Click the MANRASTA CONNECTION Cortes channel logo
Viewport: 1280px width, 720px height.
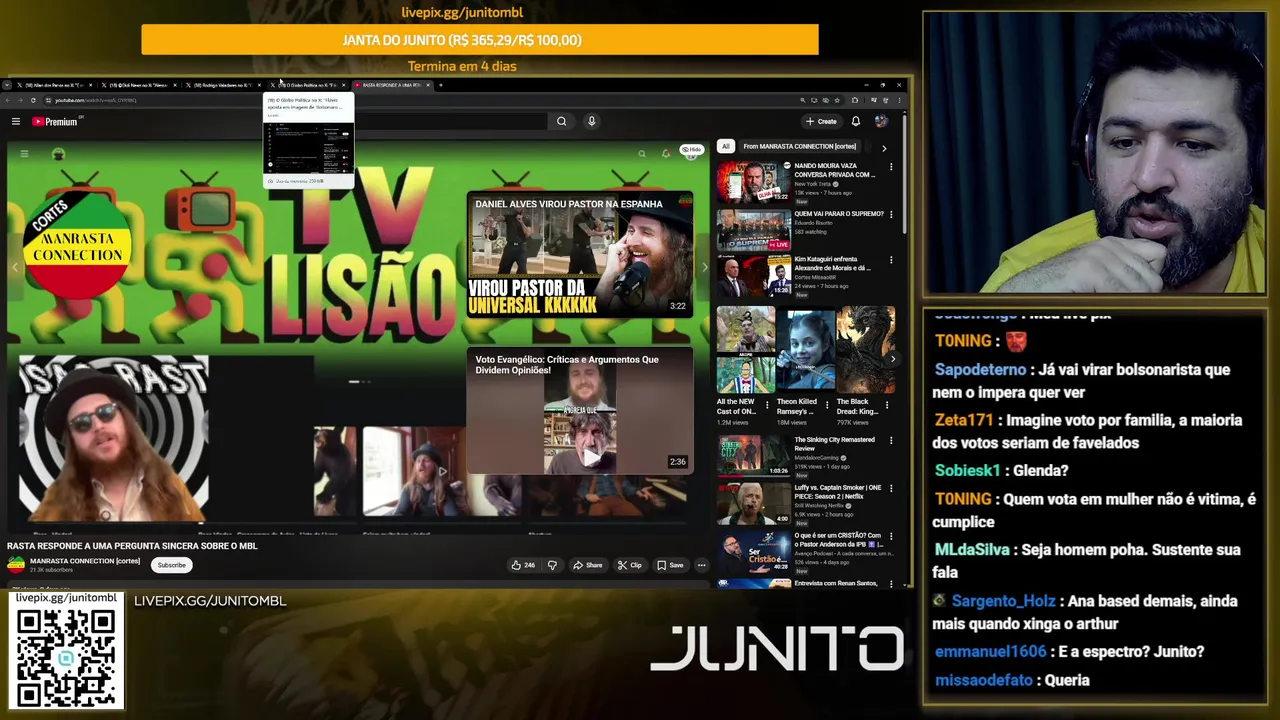(x=77, y=245)
